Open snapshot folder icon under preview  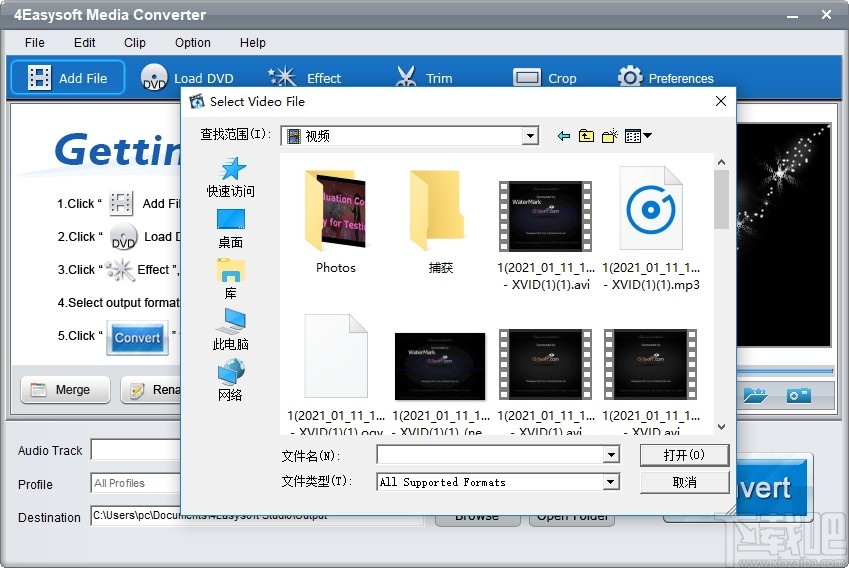pyautogui.click(x=755, y=395)
